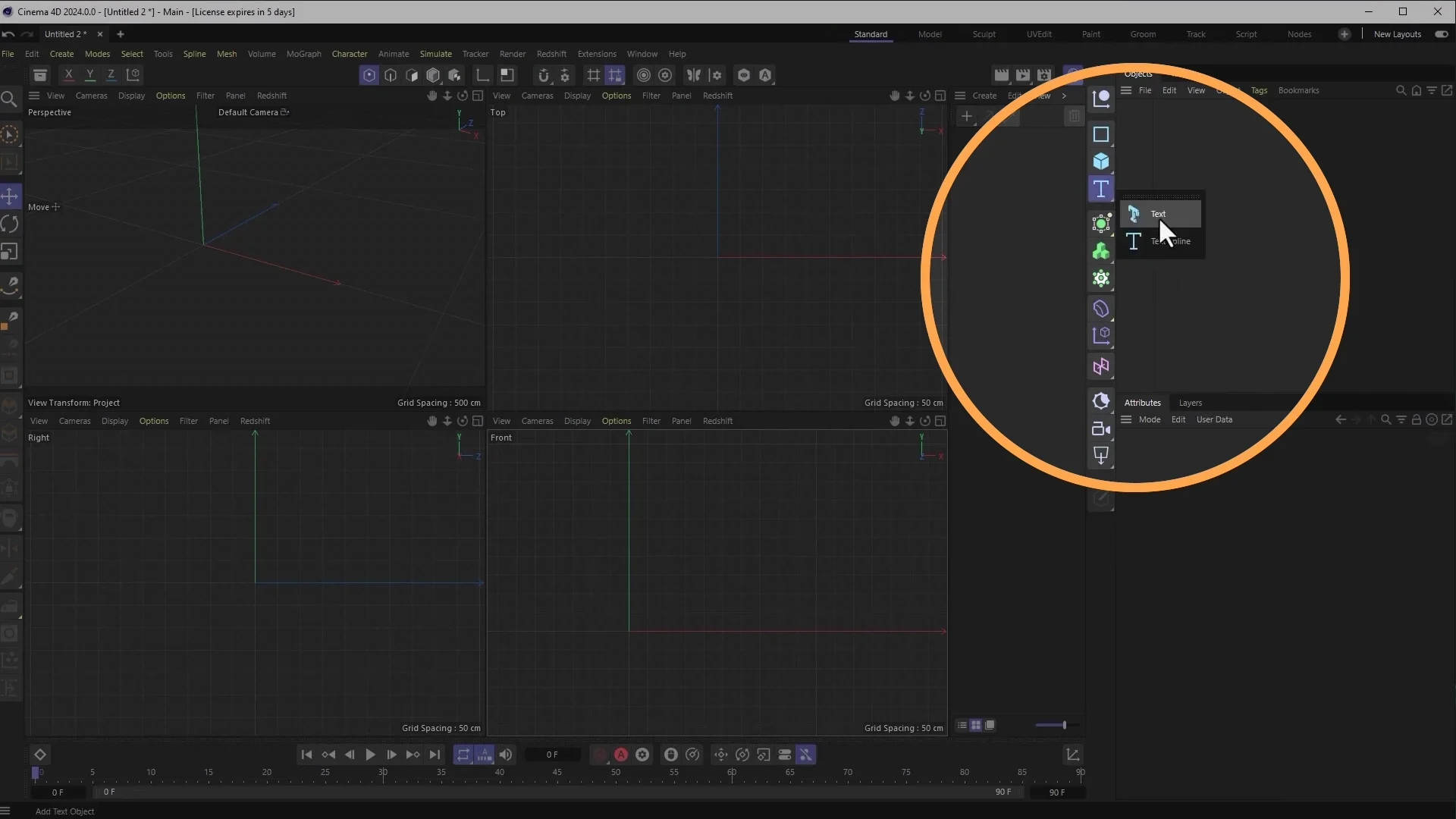Open Perspective viewport Cameras menu
Image resolution: width=1456 pixels, height=819 pixels.
click(x=91, y=96)
